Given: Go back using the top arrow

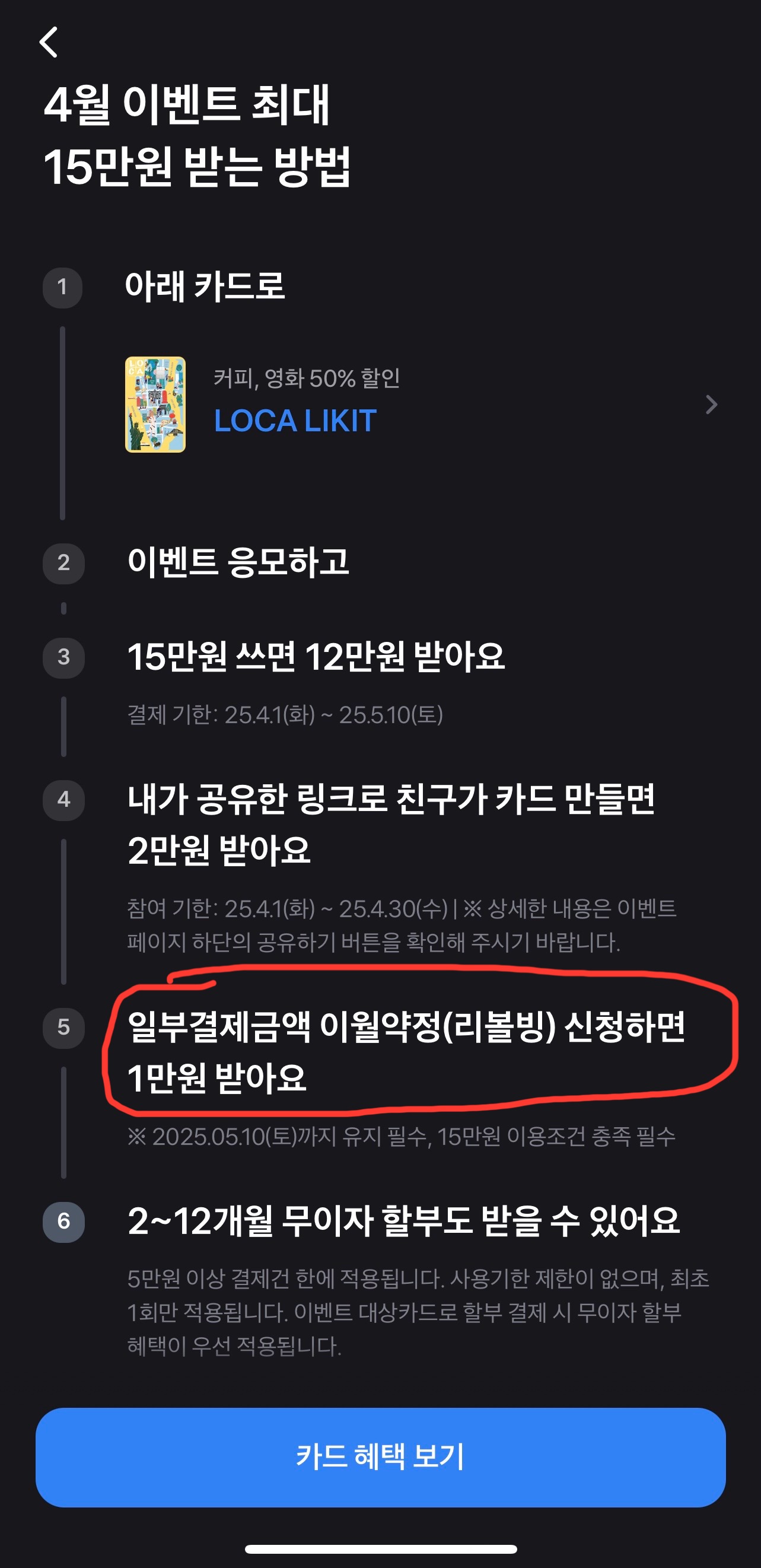Looking at the screenshot, I should click(x=49, y=42).
